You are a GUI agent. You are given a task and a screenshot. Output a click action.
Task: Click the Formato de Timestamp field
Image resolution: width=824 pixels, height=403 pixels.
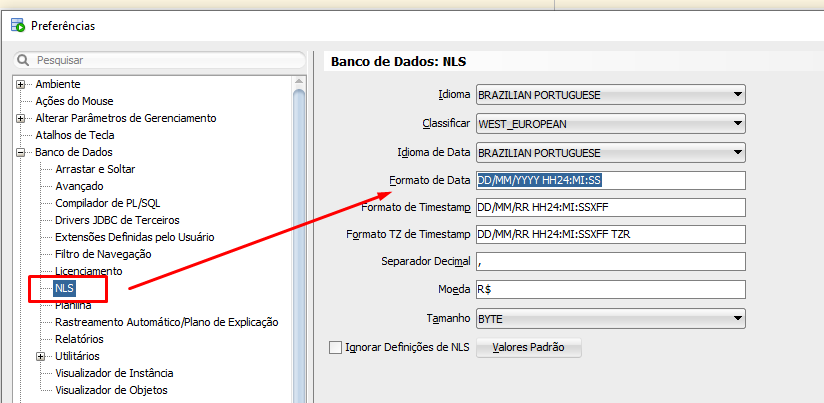(x=611, y=208)
